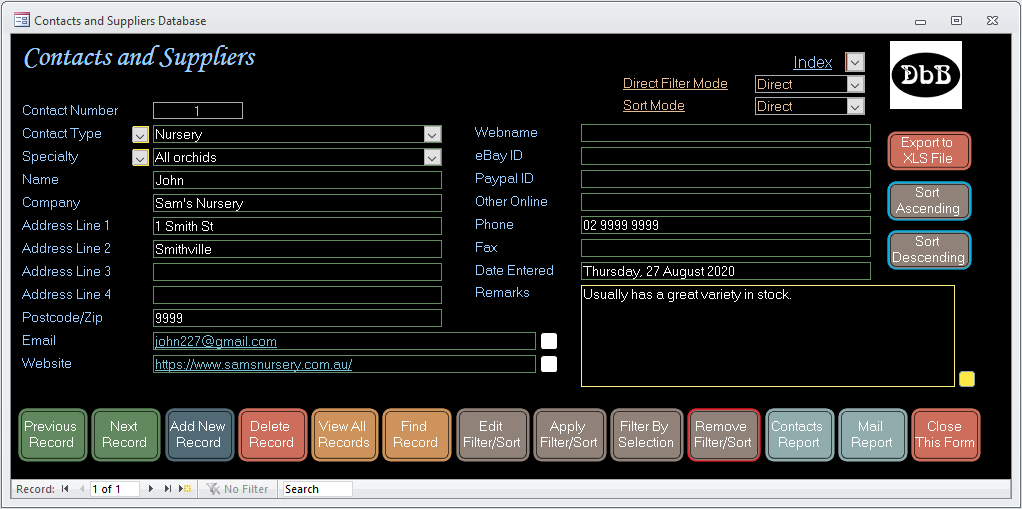Screen dimensions: 1022x509
Task: Expand Specialty All orchids dropdown
Action: point(432,157)
